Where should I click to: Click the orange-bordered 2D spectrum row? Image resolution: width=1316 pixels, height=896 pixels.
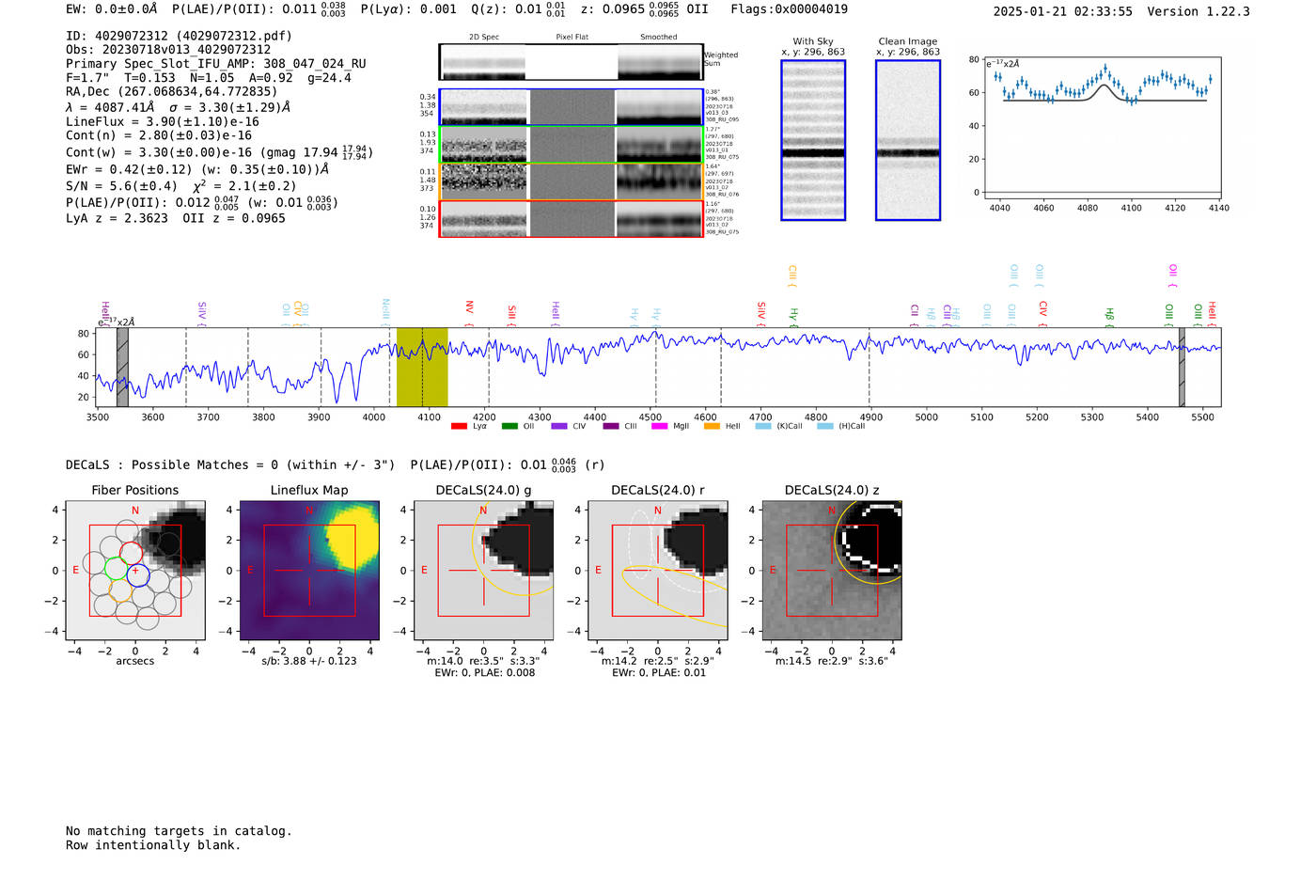[571, 181]
